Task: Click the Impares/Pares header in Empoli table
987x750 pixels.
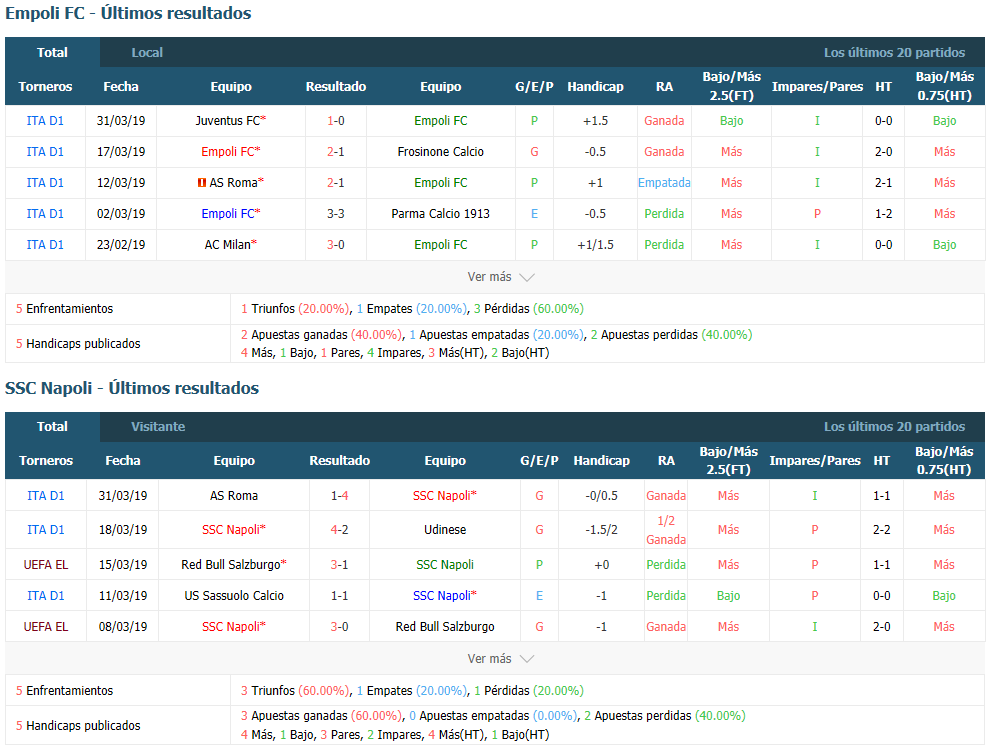Action: click(817, 86)
